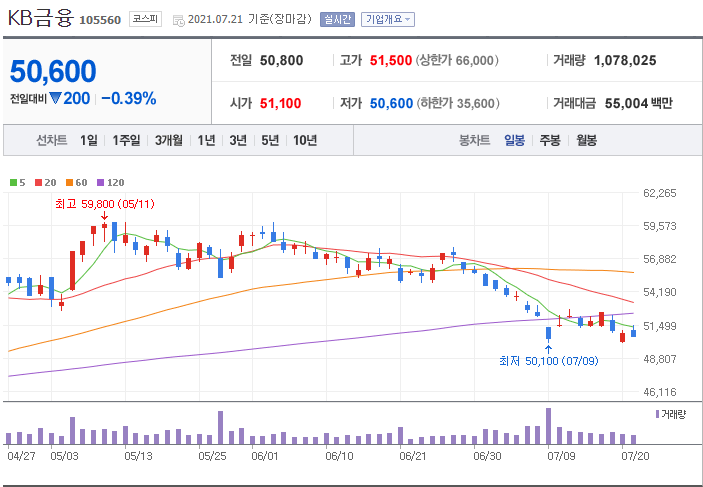Click the 최저 50,100 (07/09) annotation
This screenshot has width=703, height=487.
tap(549, 361)
